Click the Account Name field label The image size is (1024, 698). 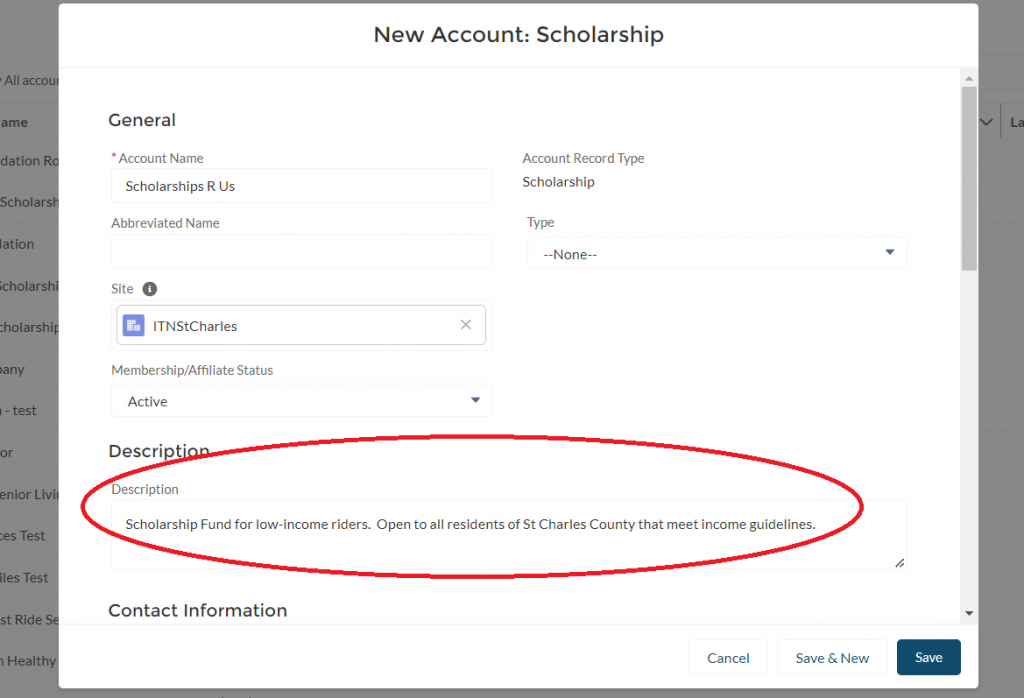coord(161,158)
